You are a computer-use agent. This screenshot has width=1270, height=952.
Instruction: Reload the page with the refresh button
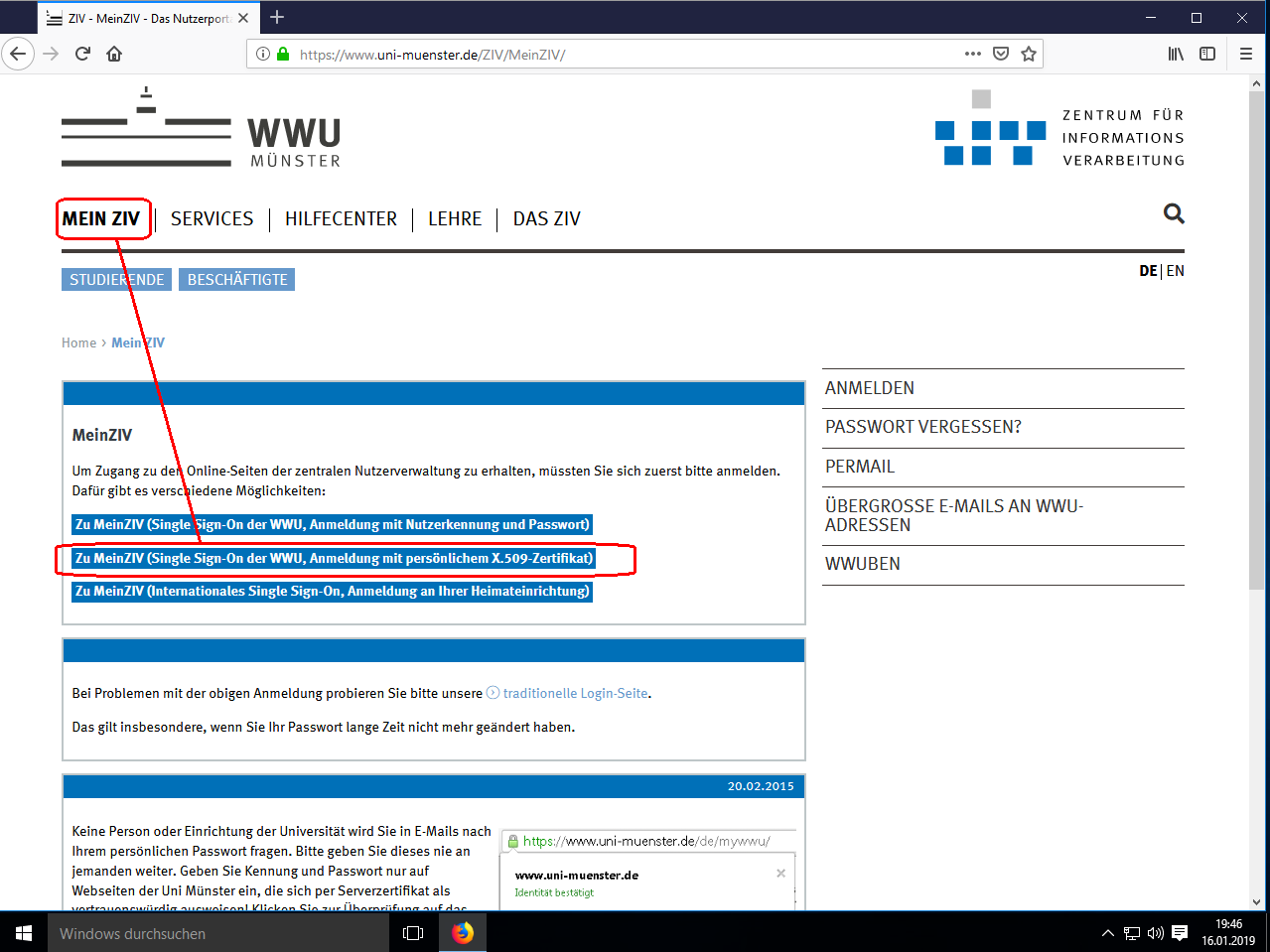[82, 54]
